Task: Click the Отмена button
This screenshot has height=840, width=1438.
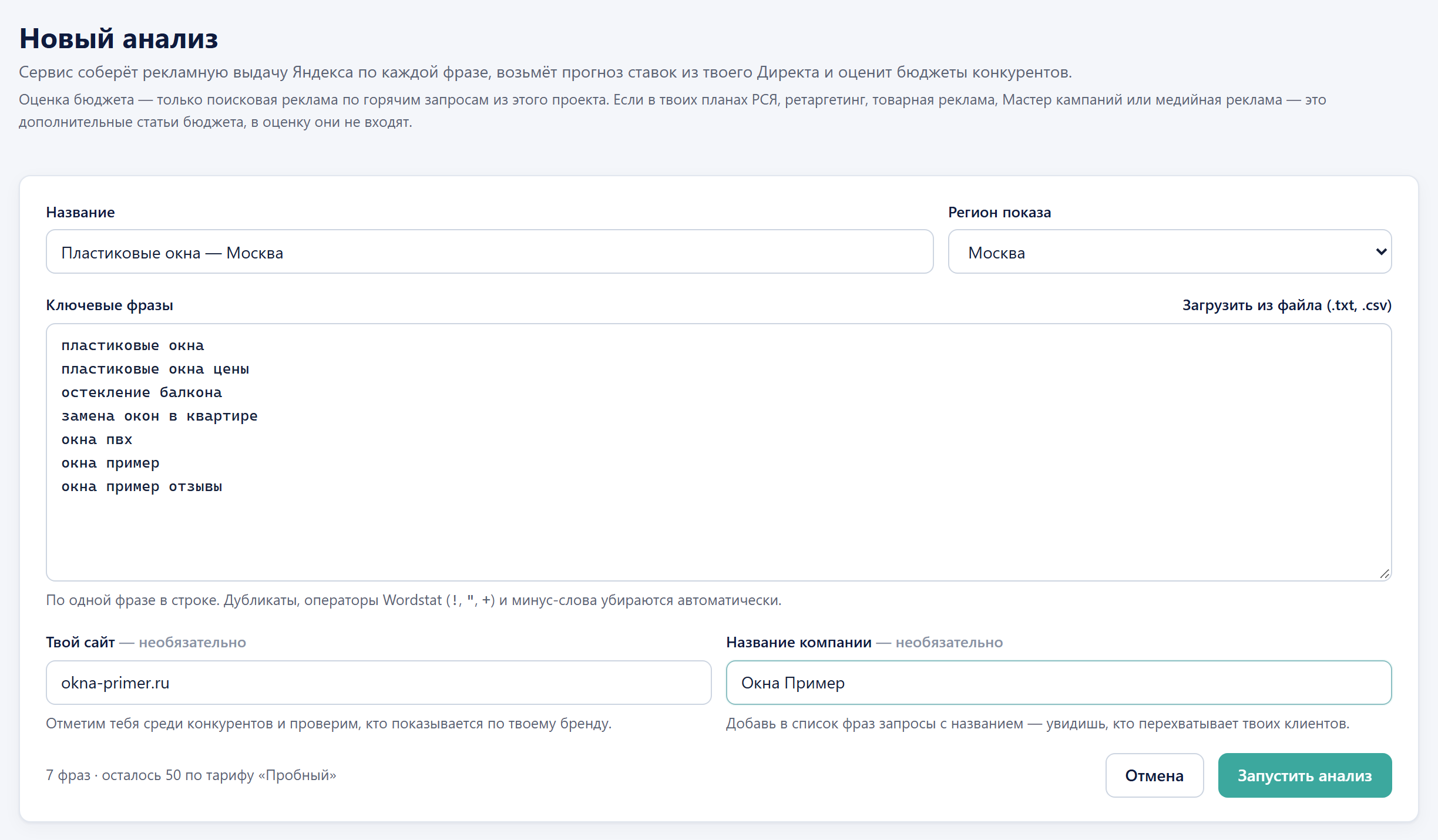Action: (1154, 775)
